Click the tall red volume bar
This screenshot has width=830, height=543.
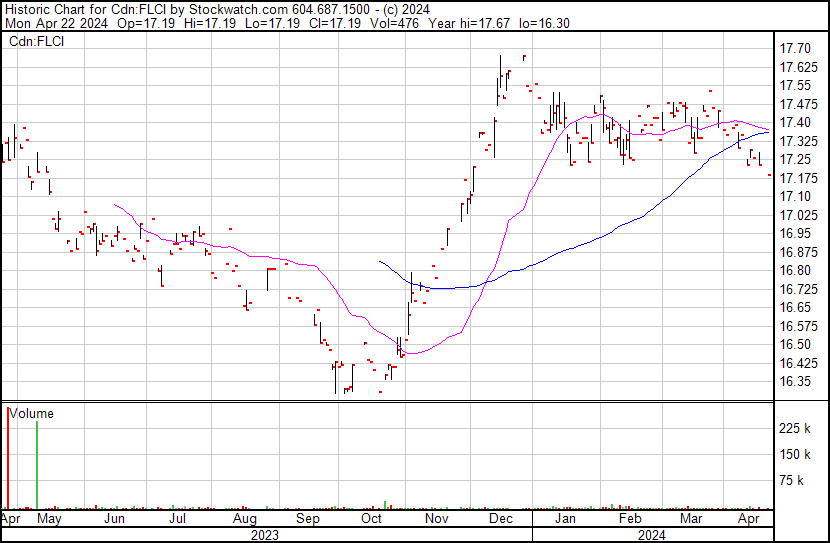[x=8, y=458]
